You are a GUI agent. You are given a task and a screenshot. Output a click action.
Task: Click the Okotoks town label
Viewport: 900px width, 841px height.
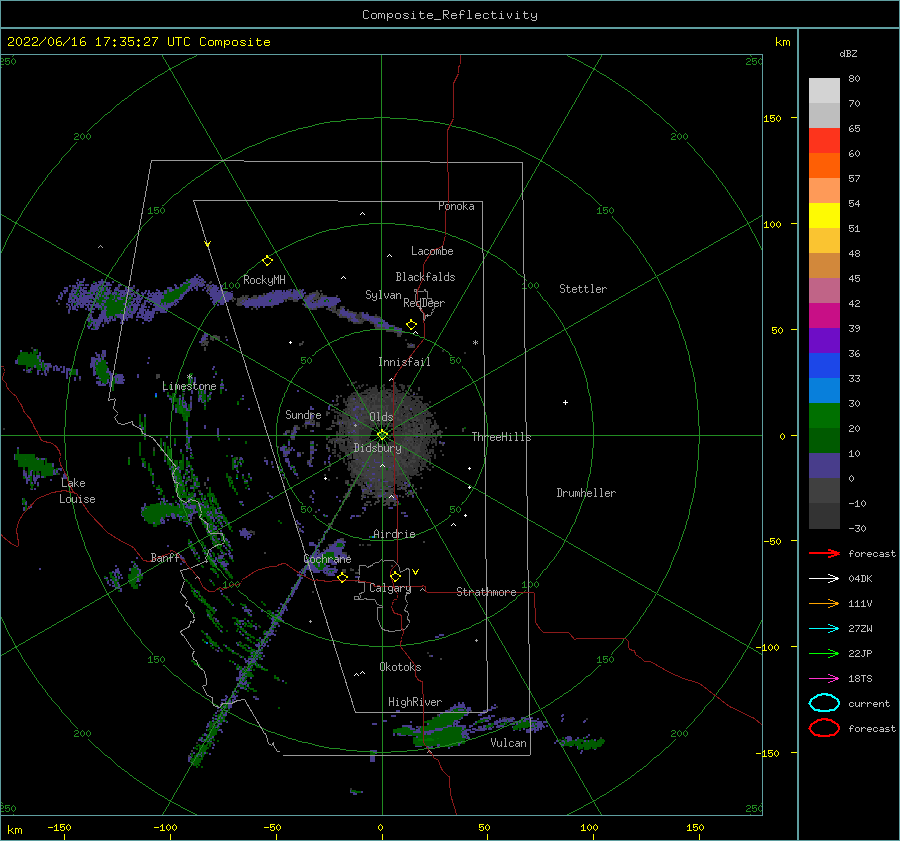[400, 666]
